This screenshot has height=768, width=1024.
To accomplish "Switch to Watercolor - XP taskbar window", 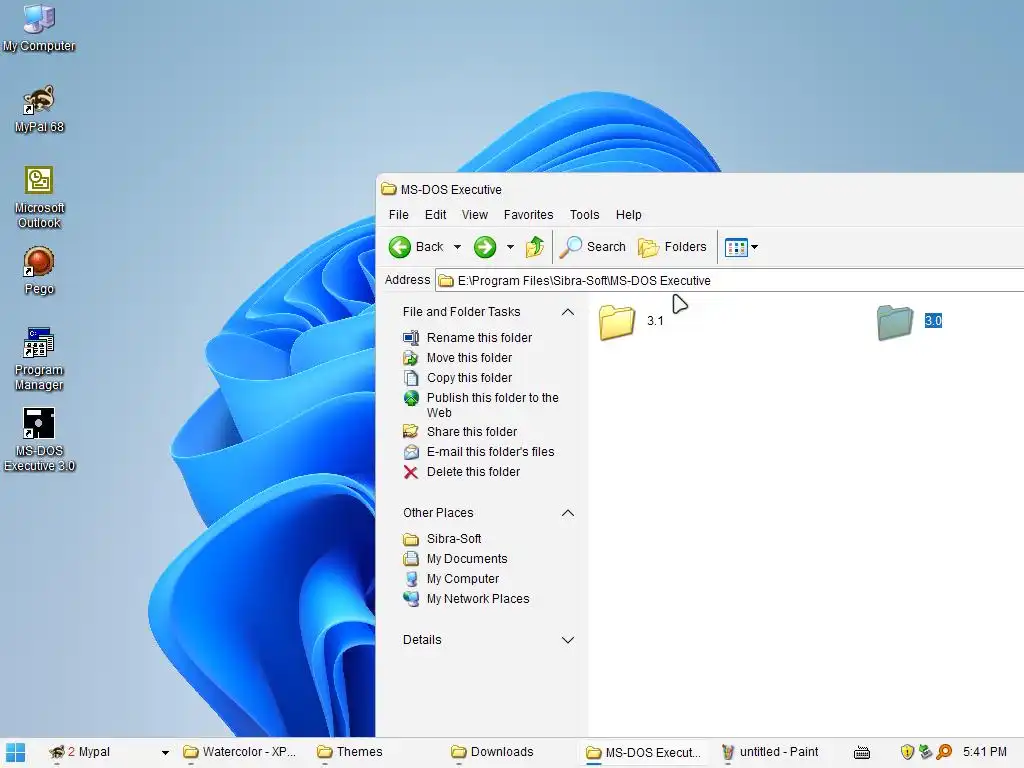I will point(239,752).
